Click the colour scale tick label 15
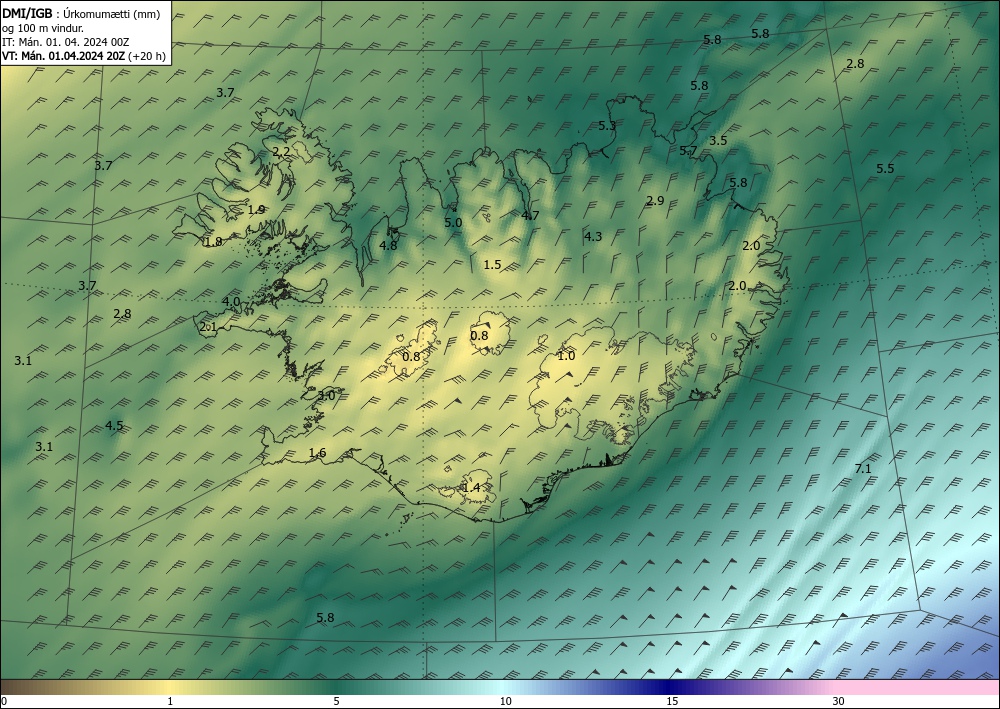 pos(672,702)
